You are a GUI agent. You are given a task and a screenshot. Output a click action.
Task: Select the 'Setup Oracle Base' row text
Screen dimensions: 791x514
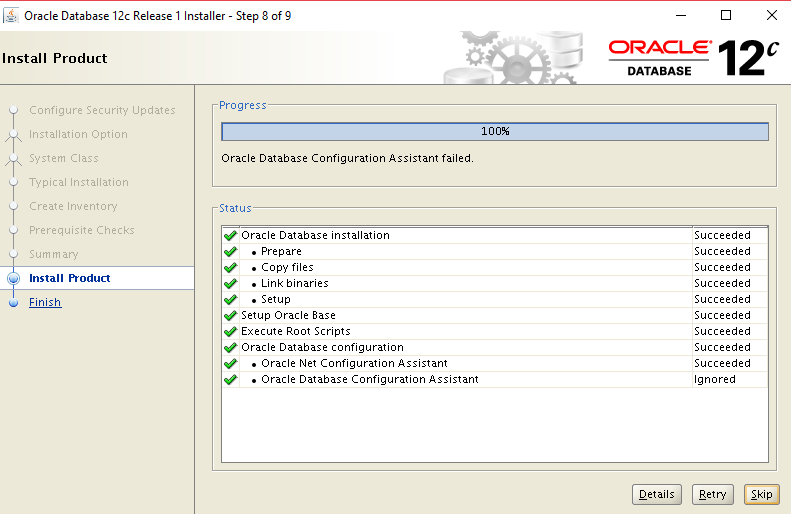[x=288, y=315]
